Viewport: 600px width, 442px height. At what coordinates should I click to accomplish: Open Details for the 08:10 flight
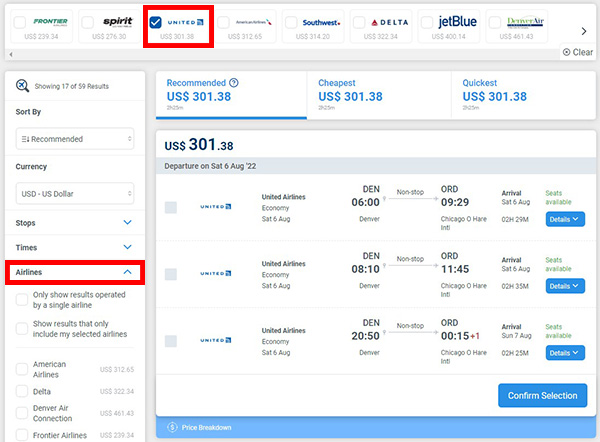coord(565,286)
